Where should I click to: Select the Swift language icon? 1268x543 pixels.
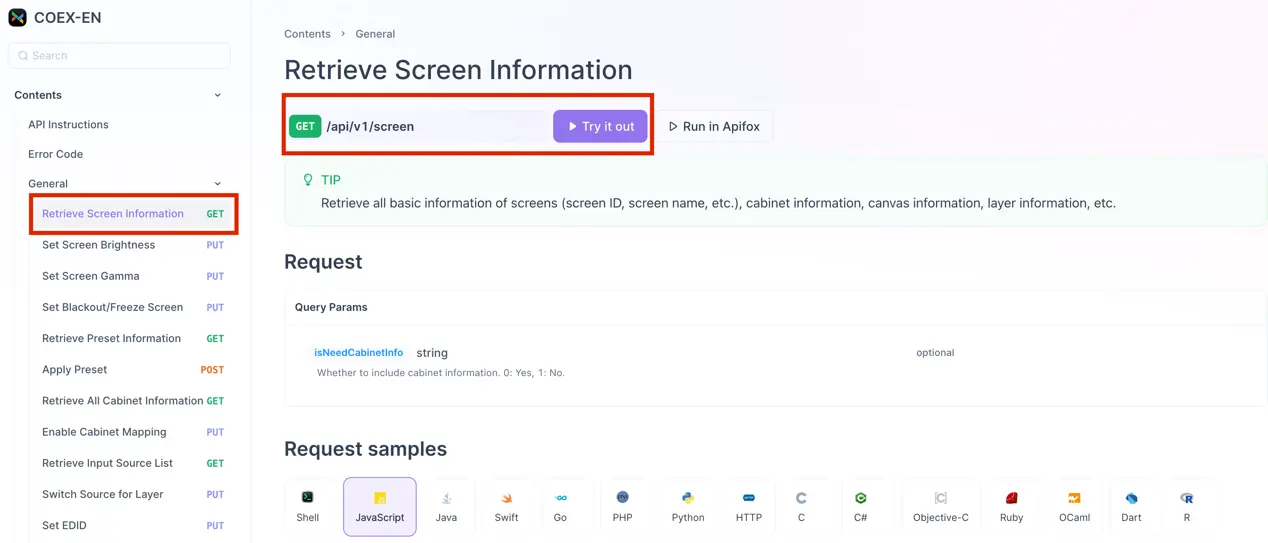pos(506,498)
